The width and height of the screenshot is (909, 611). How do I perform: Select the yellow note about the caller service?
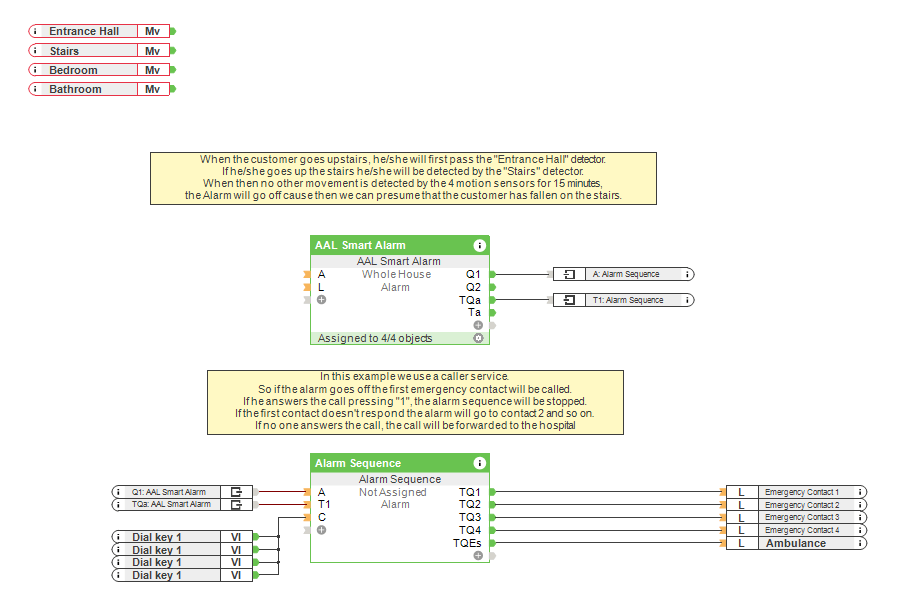[415, 403]
